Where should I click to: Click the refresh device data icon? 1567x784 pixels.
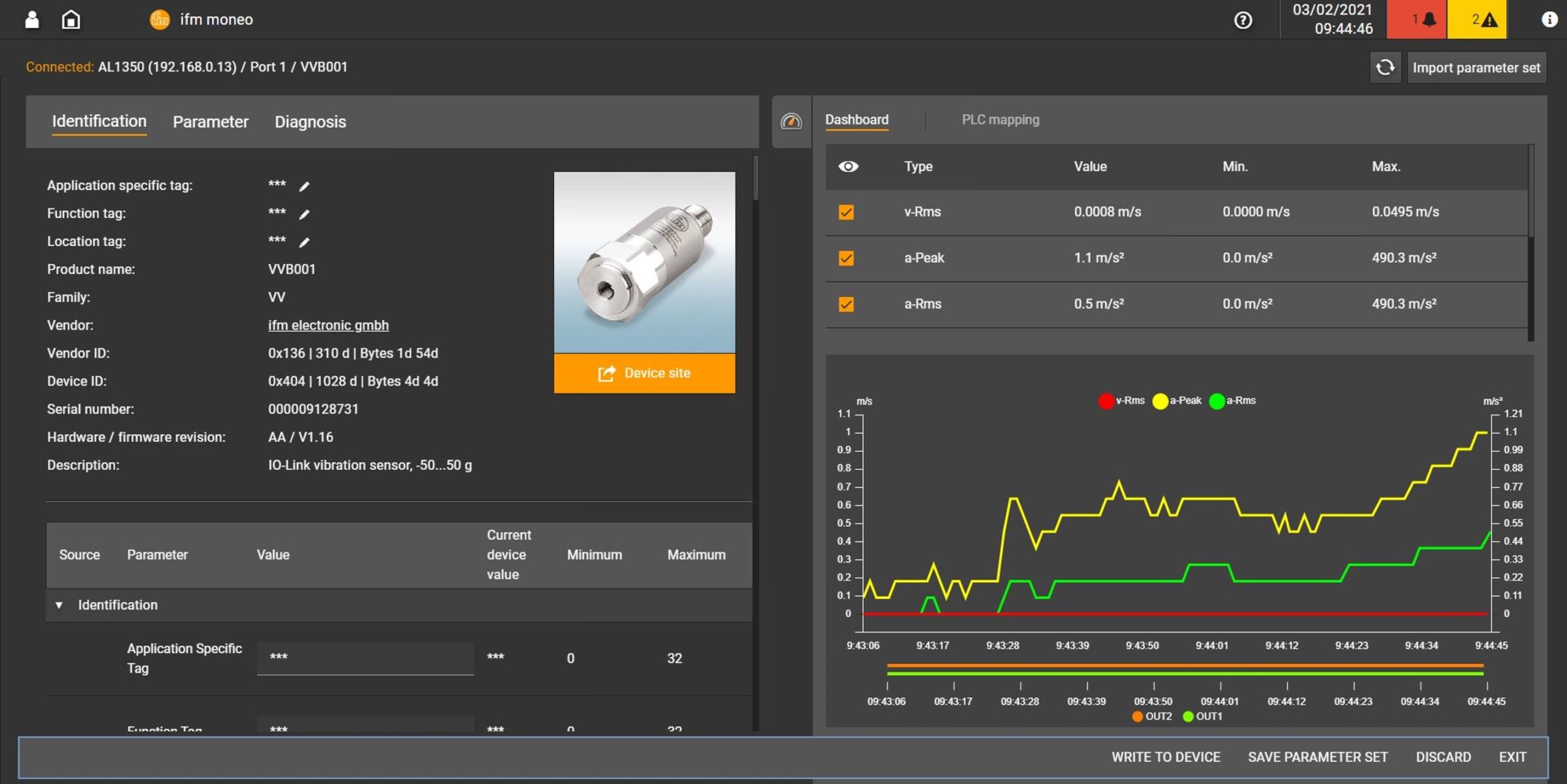[x=1385, y=67]
